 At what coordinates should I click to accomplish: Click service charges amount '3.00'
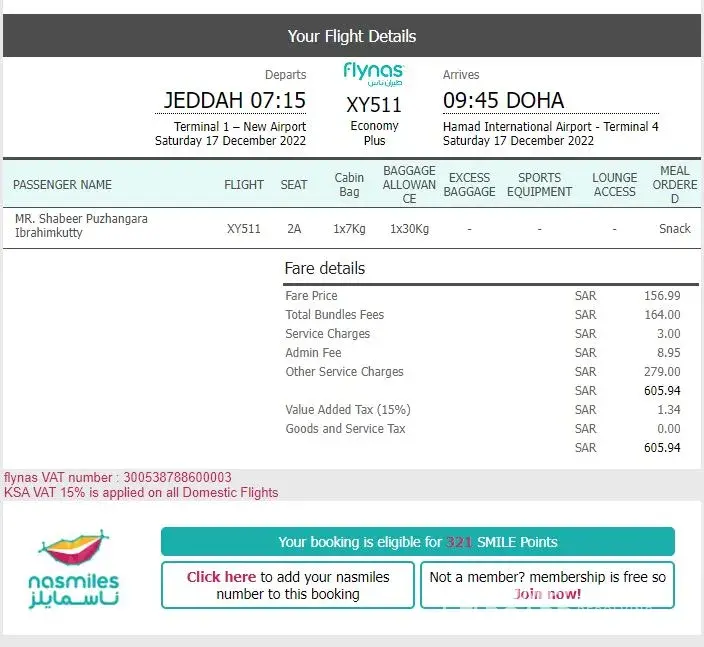pos(669,334)
